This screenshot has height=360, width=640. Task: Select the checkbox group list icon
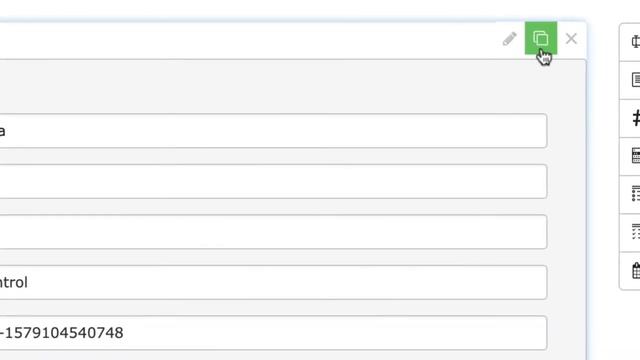tap(635, 232)
